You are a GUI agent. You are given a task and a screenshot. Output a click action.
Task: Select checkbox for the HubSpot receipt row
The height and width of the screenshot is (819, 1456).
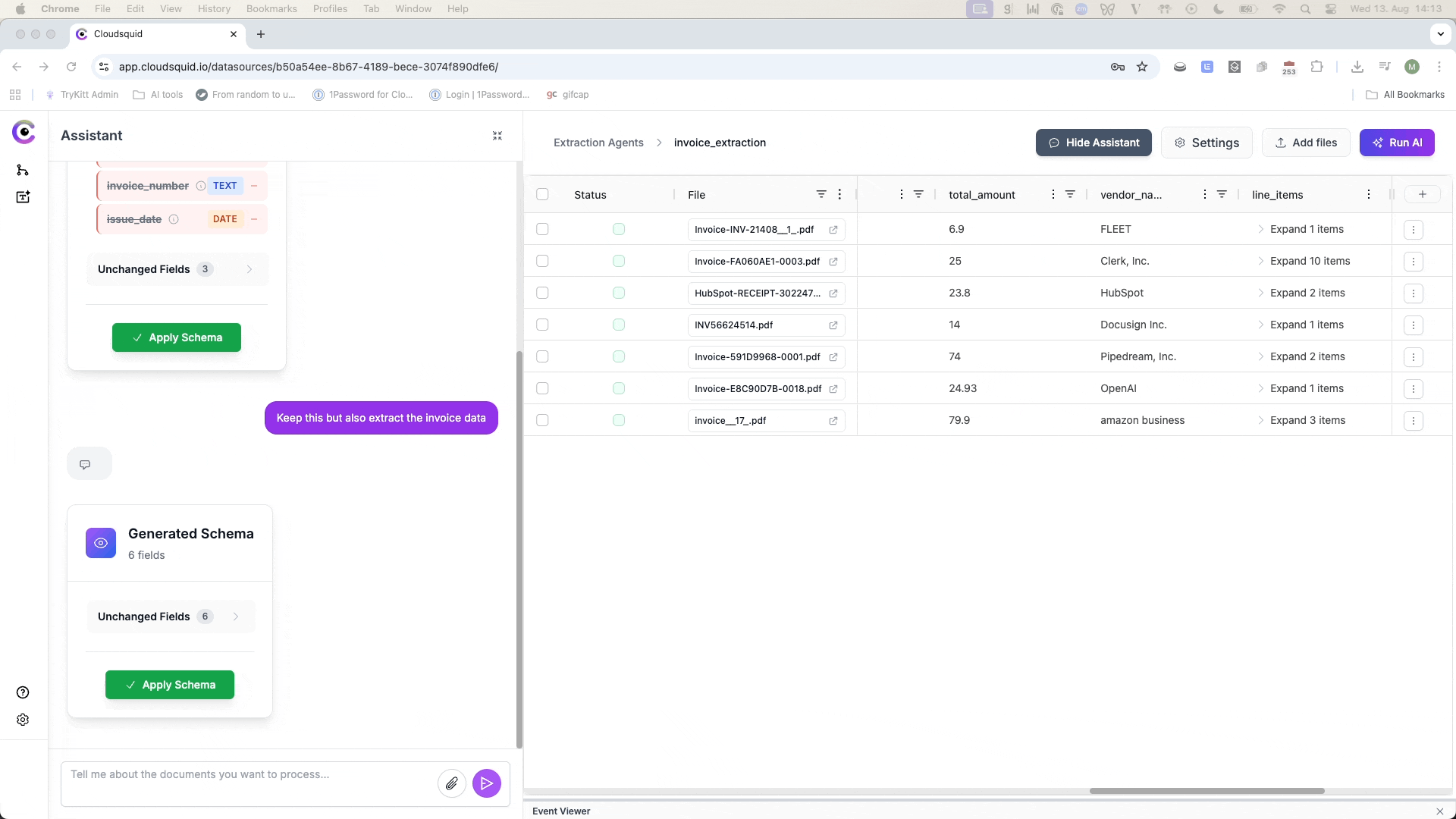(542, 293)
